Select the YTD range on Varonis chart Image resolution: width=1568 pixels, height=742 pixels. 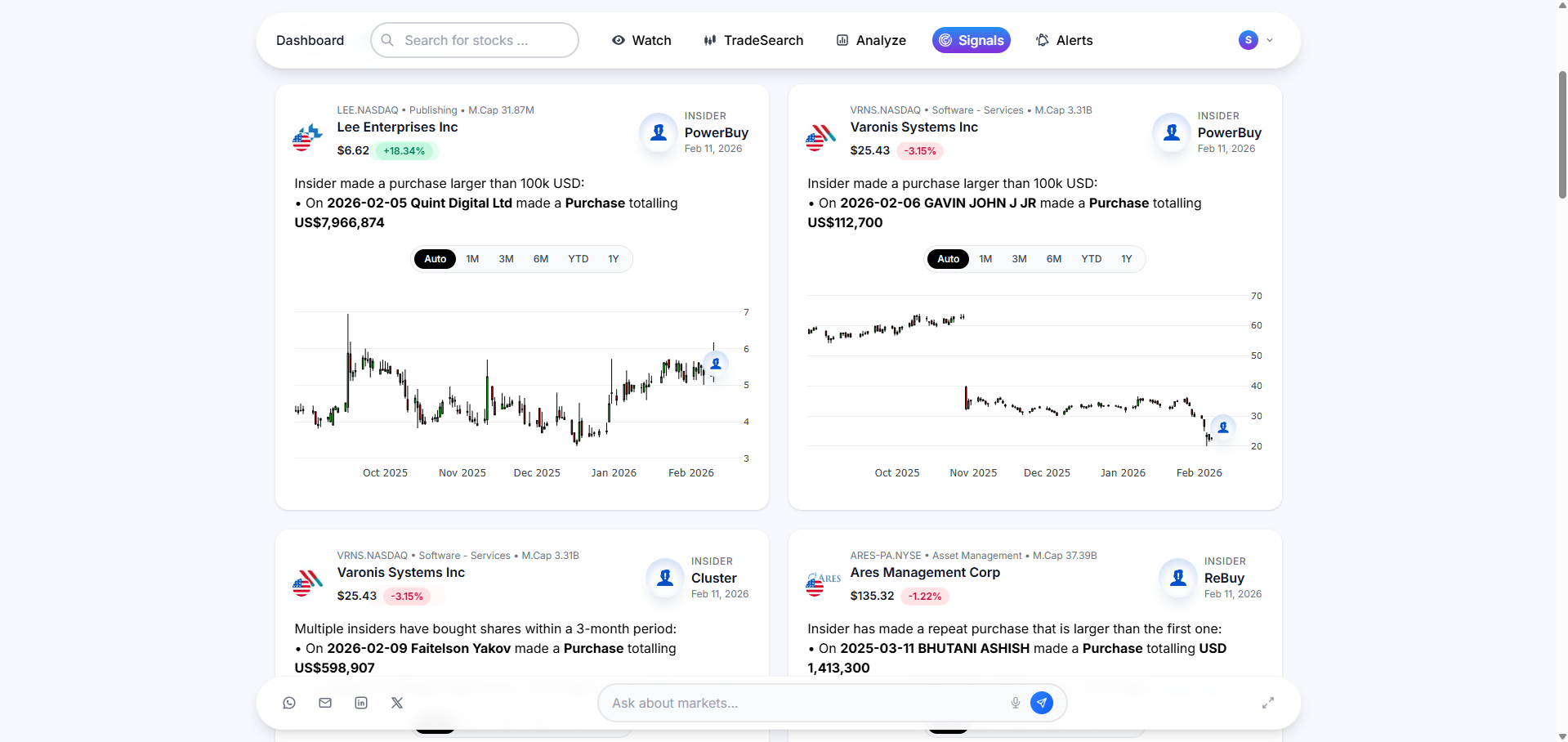(1091, 259)
